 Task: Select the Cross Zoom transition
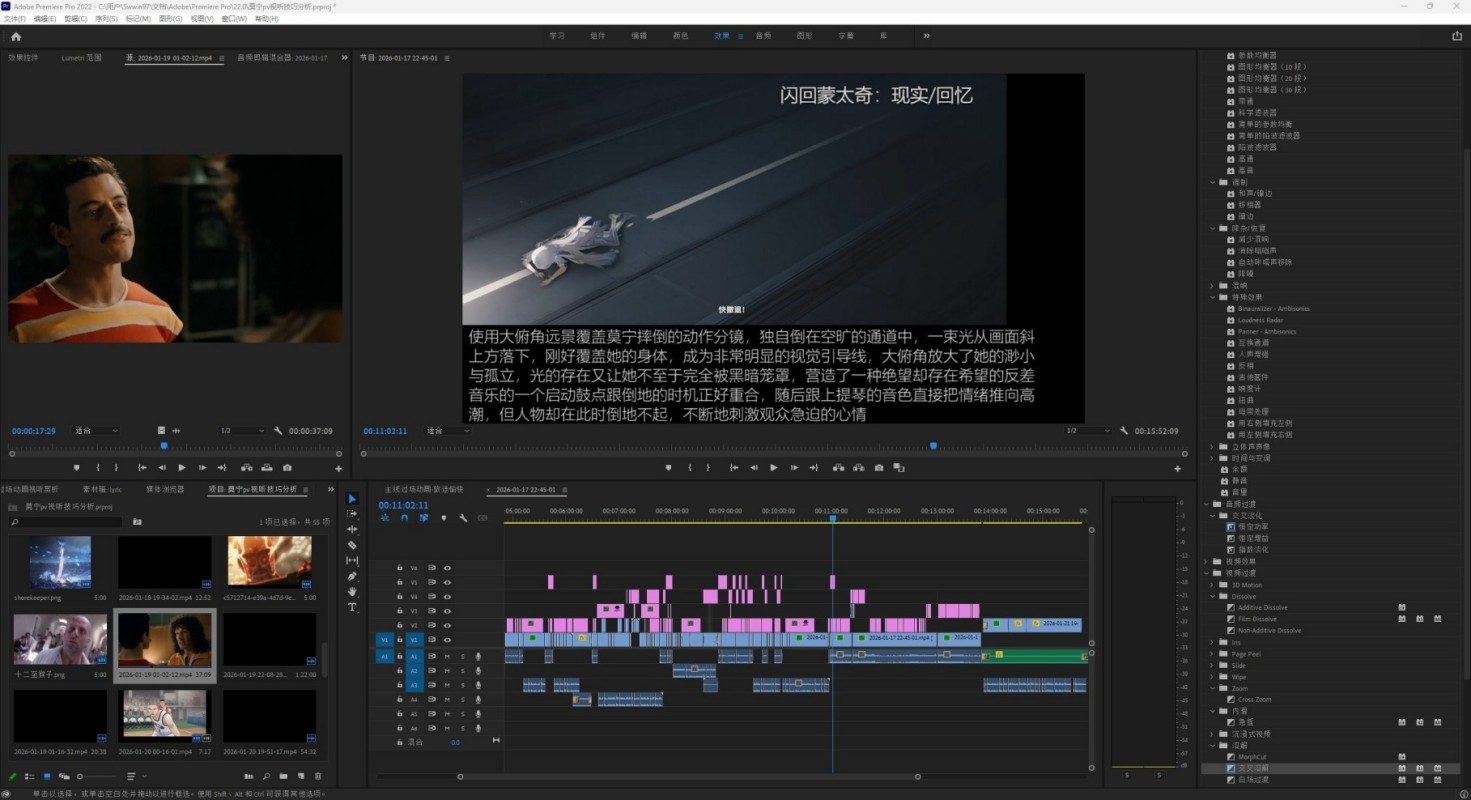1254,700
